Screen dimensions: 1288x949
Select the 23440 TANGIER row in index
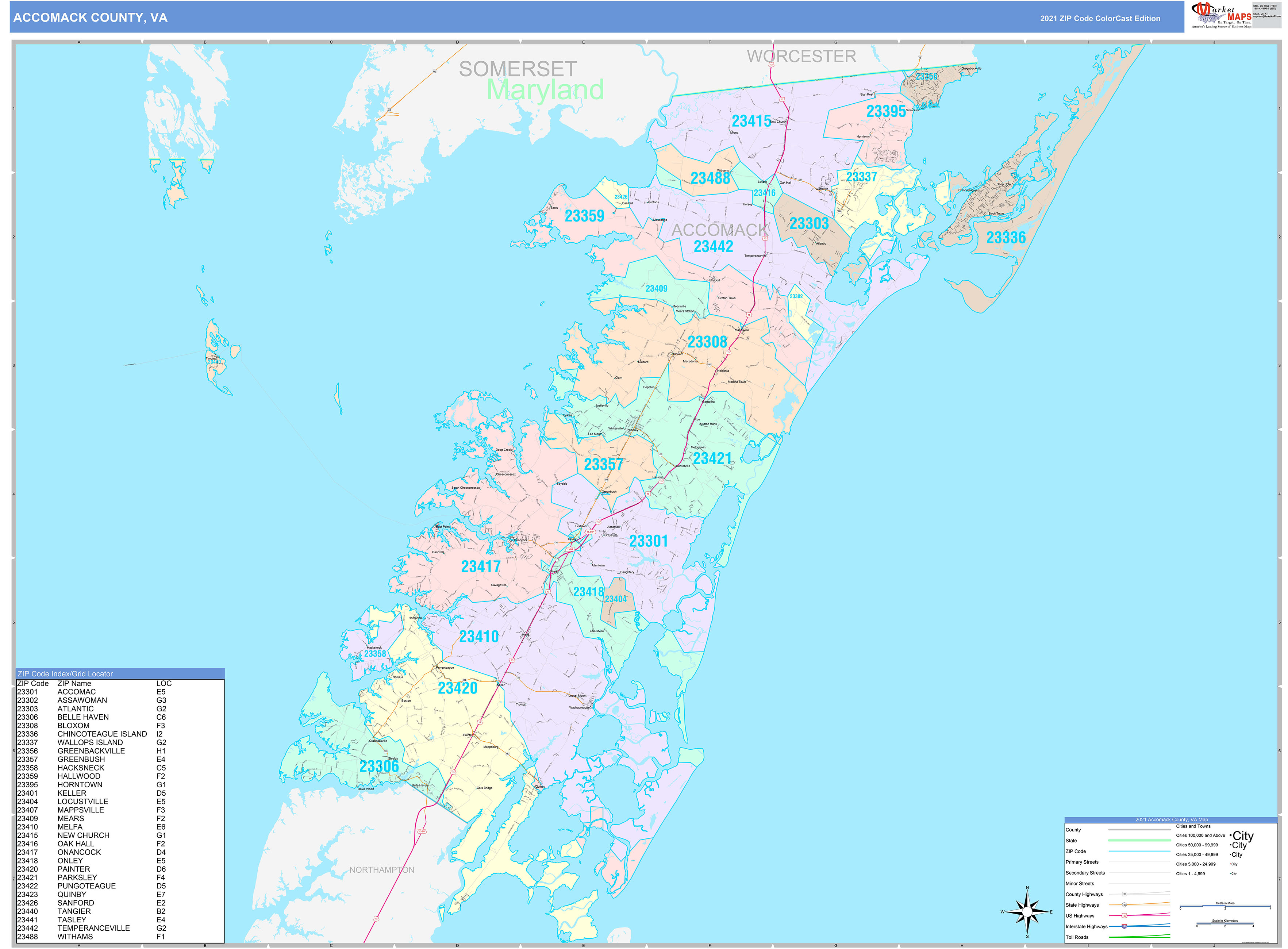(120, 912)
